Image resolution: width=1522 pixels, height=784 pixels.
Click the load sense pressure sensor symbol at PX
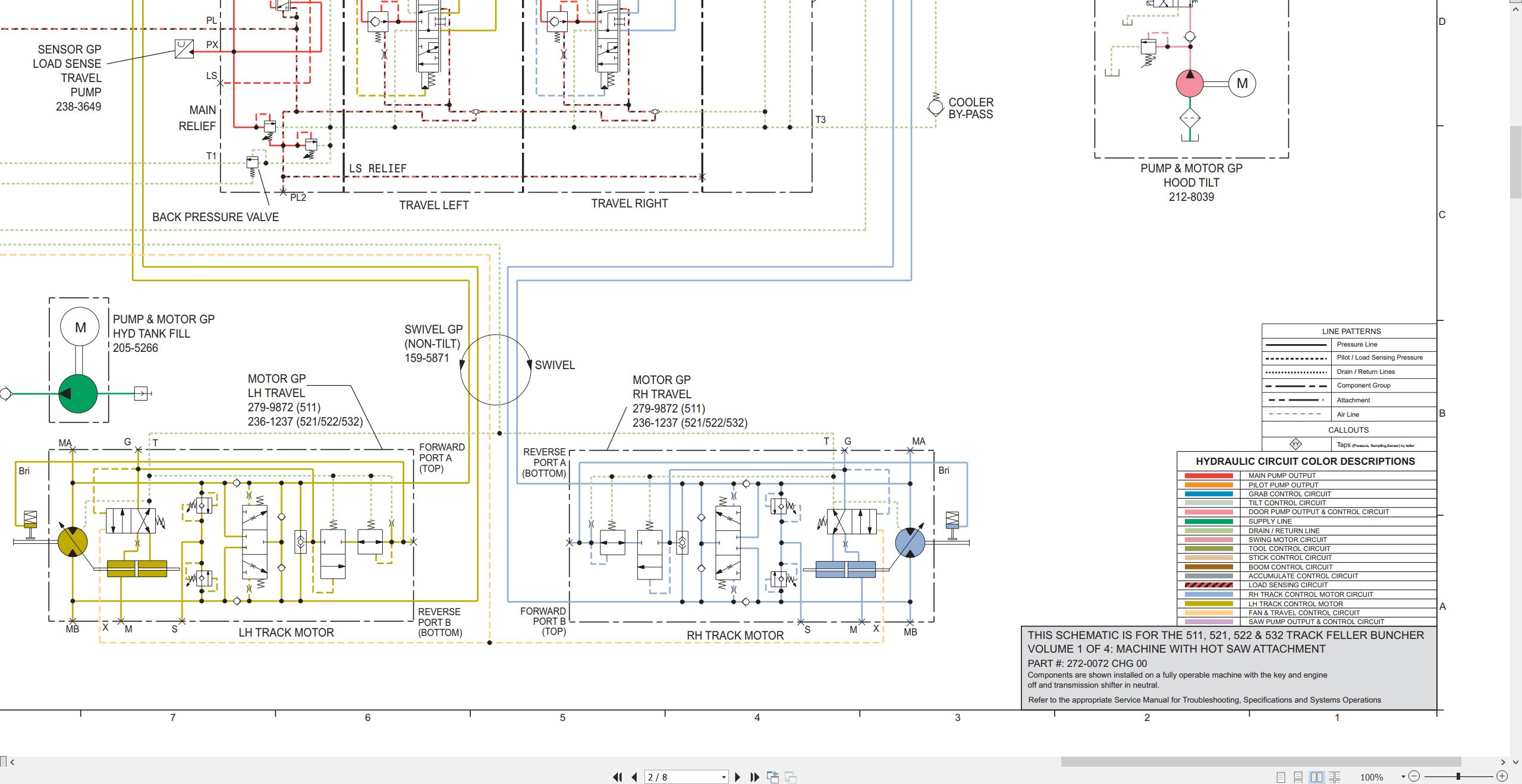pos(184,48)
